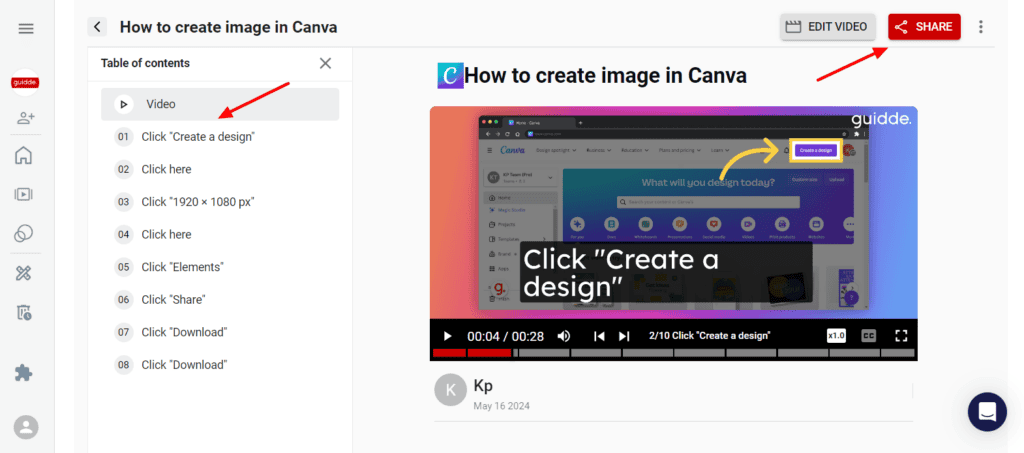Open the account profile icon in sidebar
The height and width of the screenshot is (453, 1024).
pyautogui.click(x=26, y=428)
